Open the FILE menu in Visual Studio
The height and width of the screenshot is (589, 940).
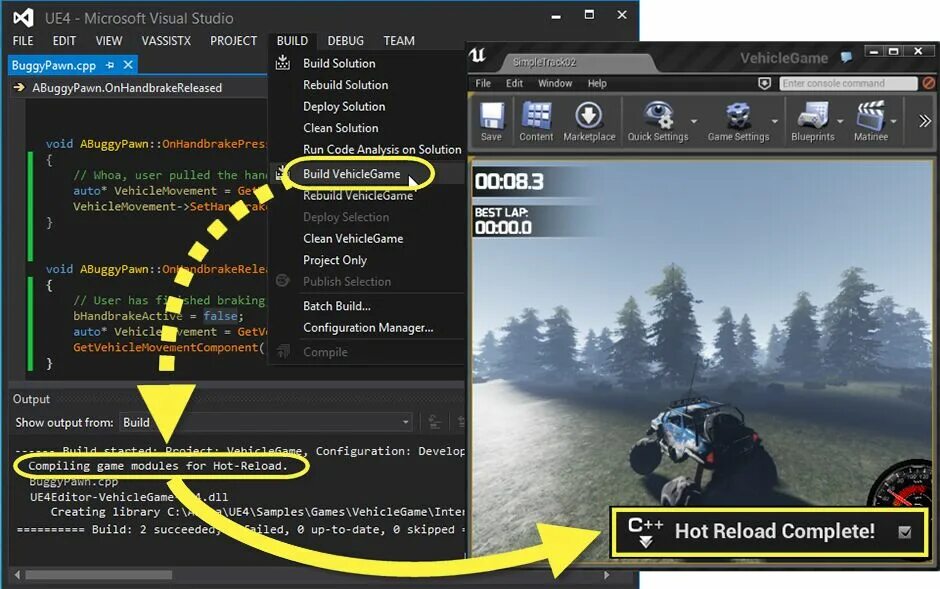23,41
